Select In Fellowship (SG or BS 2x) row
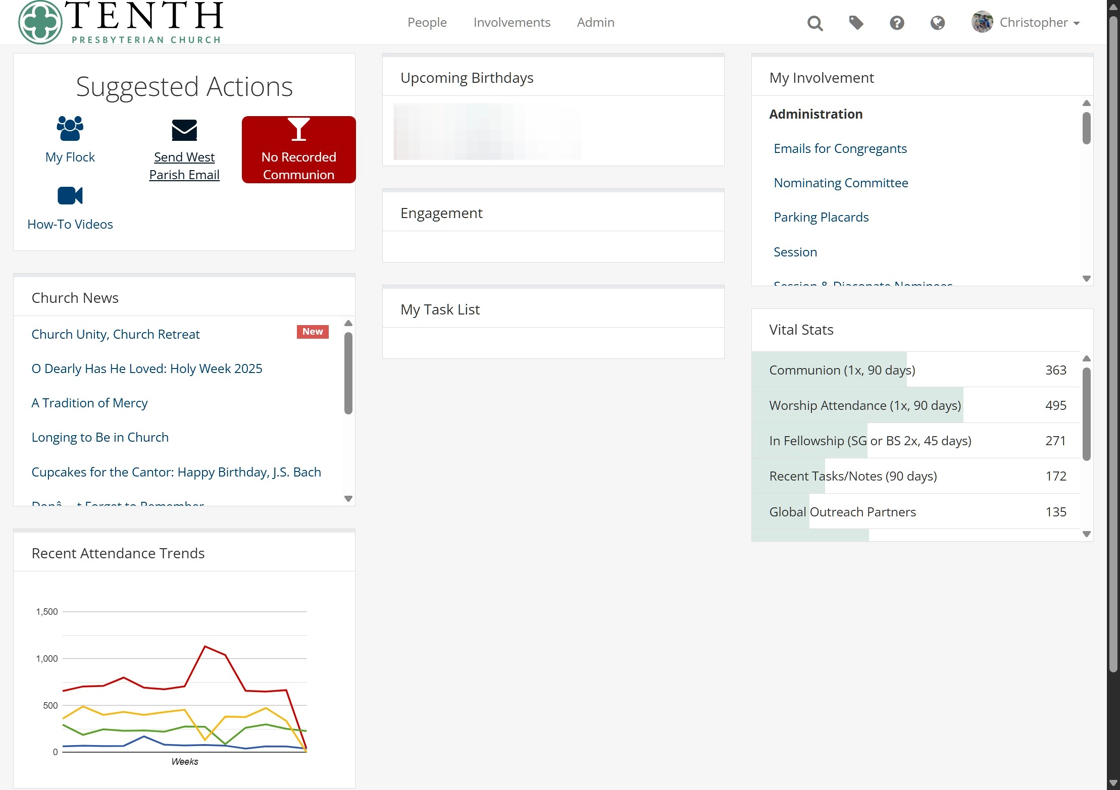Screen dimensions: 1120x790 (916, 441)
